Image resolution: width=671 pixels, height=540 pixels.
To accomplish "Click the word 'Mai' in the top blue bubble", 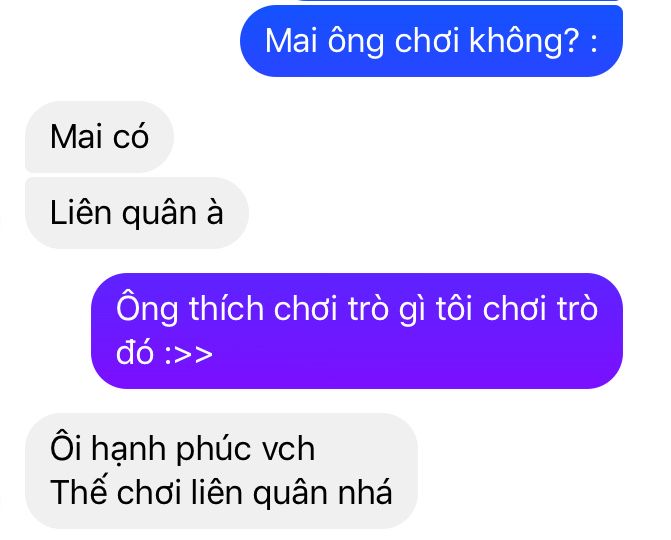I will [x=291, y=41].
